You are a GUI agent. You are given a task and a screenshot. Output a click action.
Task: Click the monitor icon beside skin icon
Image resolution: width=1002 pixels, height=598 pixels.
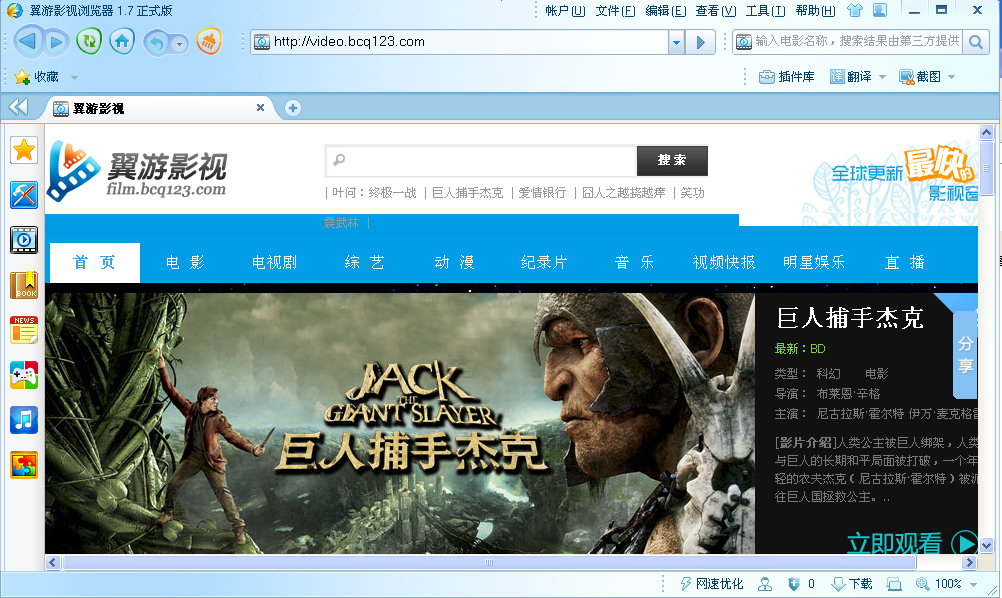pyautogui.click(x=880, y=10)
